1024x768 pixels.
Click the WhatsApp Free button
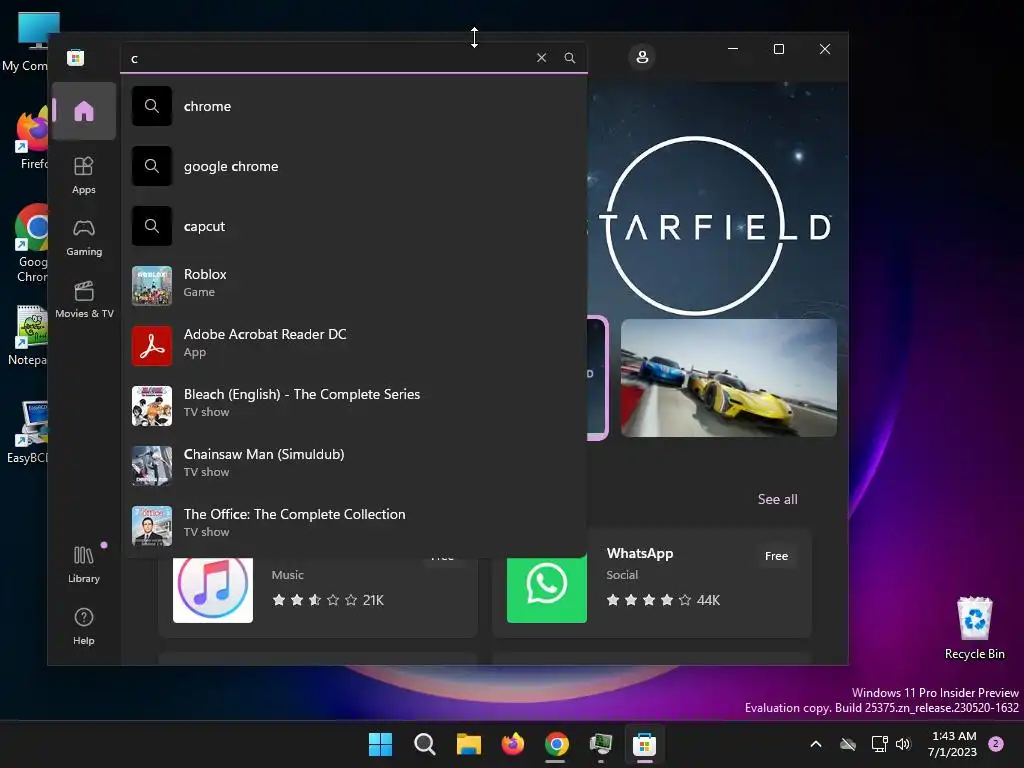776,556
